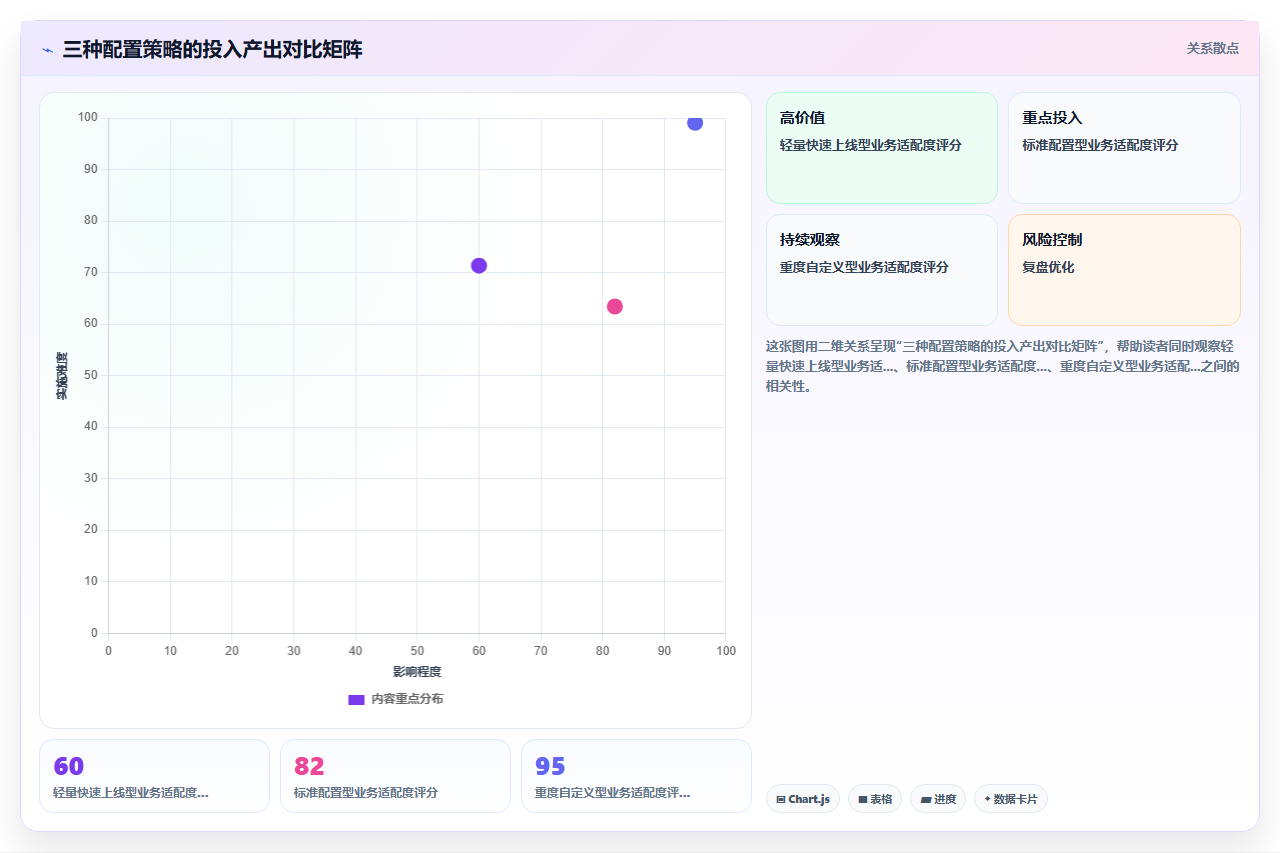Select the 数据卡片 tag chip
Screen dimensions: 1280x853
[1011, 799]
